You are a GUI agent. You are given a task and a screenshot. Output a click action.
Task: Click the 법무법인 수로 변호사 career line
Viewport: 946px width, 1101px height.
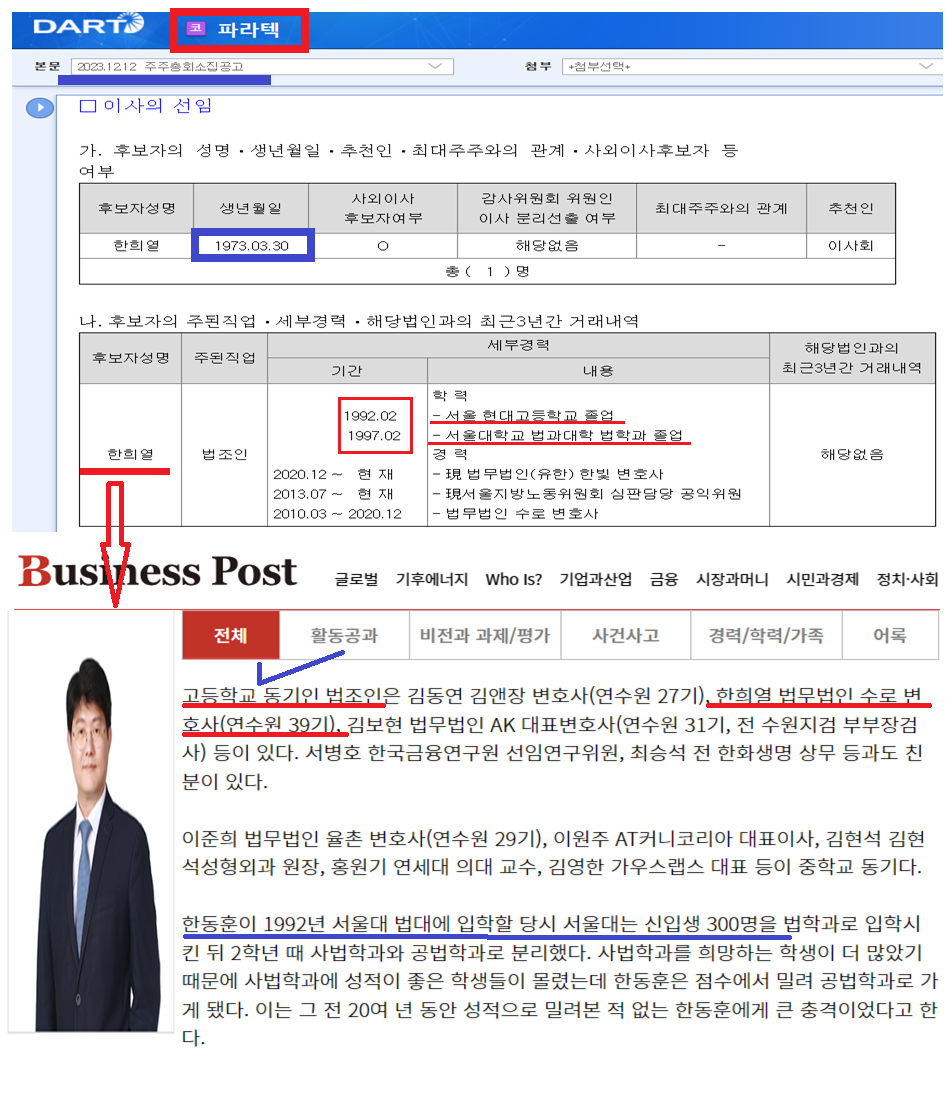click(515, 513)
